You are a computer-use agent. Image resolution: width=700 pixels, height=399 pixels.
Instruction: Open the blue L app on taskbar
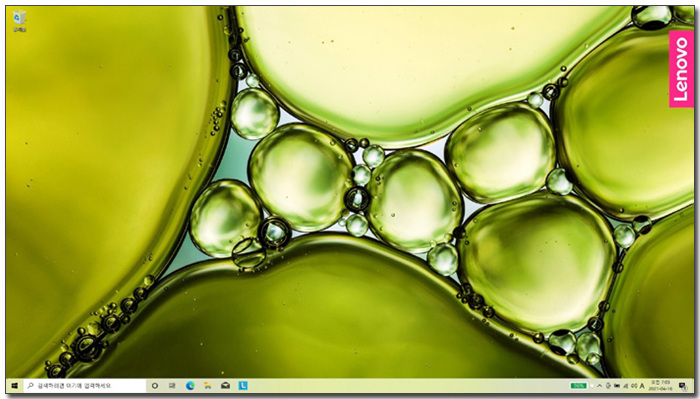(x=243, y=386)
